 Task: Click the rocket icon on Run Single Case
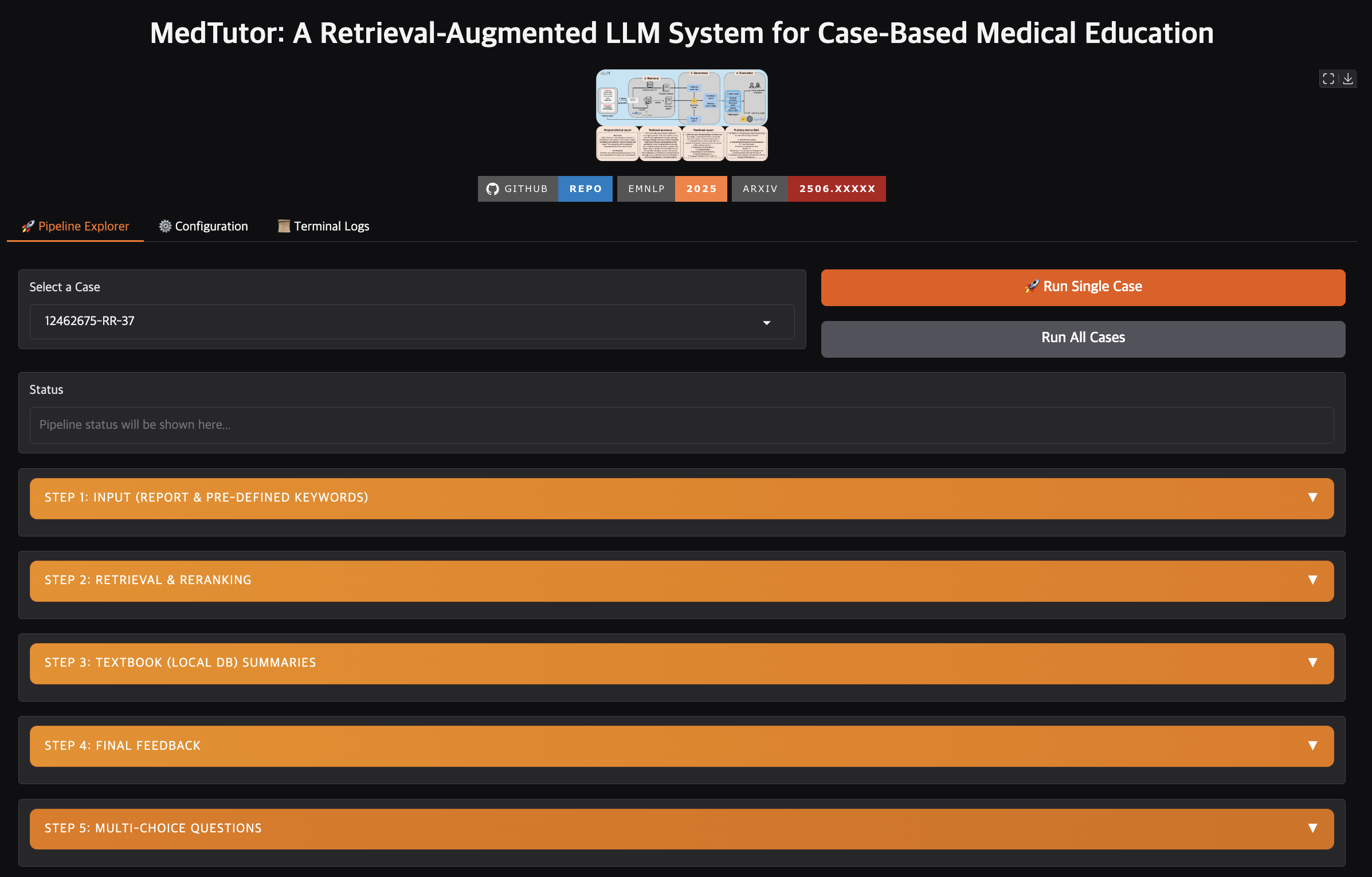[1032, 287]
